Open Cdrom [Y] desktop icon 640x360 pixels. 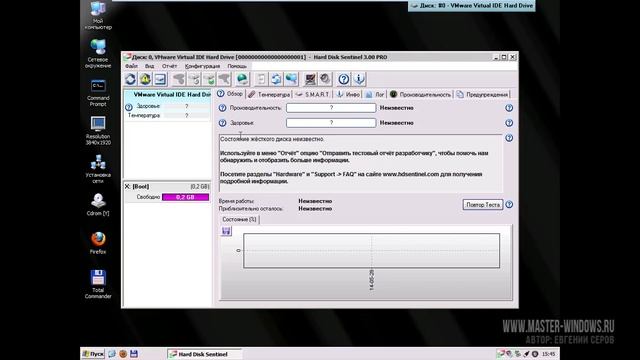point(98,204)
